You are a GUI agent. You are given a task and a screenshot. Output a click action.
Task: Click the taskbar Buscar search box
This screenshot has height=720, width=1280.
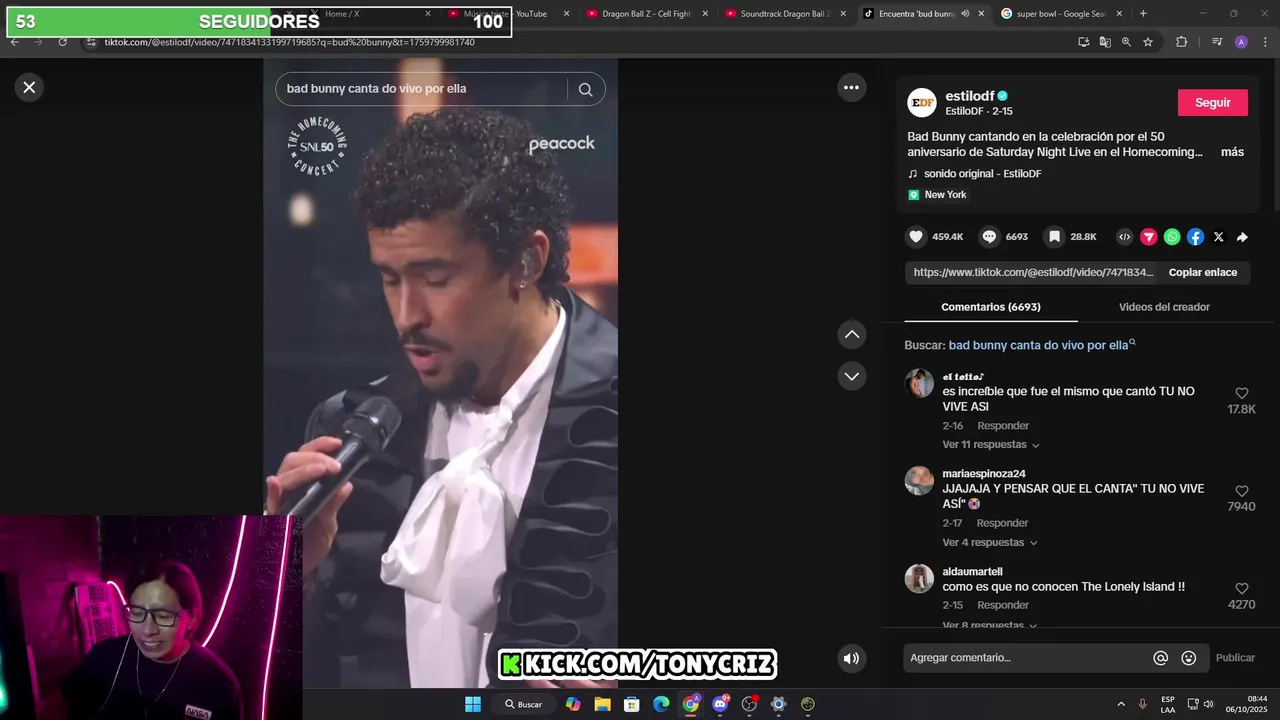[x=524, y=704]
